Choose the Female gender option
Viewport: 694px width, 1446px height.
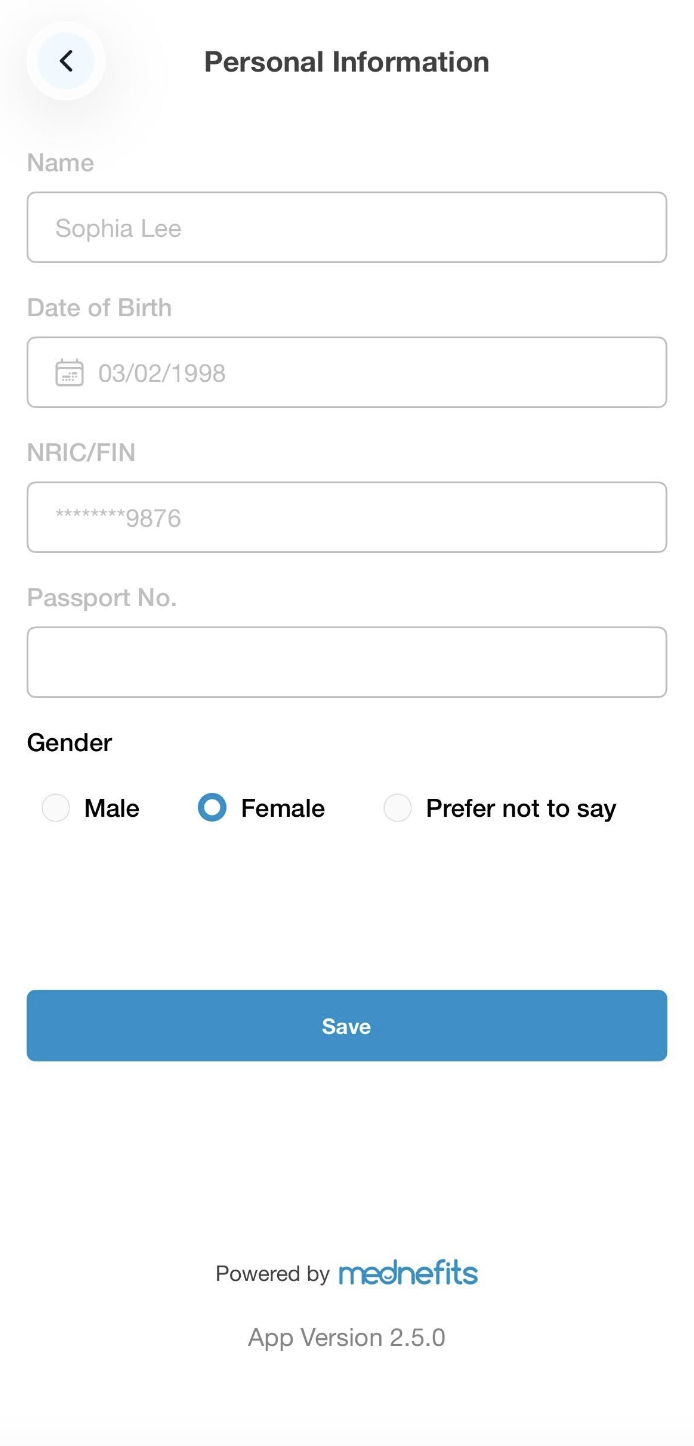coord(212,808)
